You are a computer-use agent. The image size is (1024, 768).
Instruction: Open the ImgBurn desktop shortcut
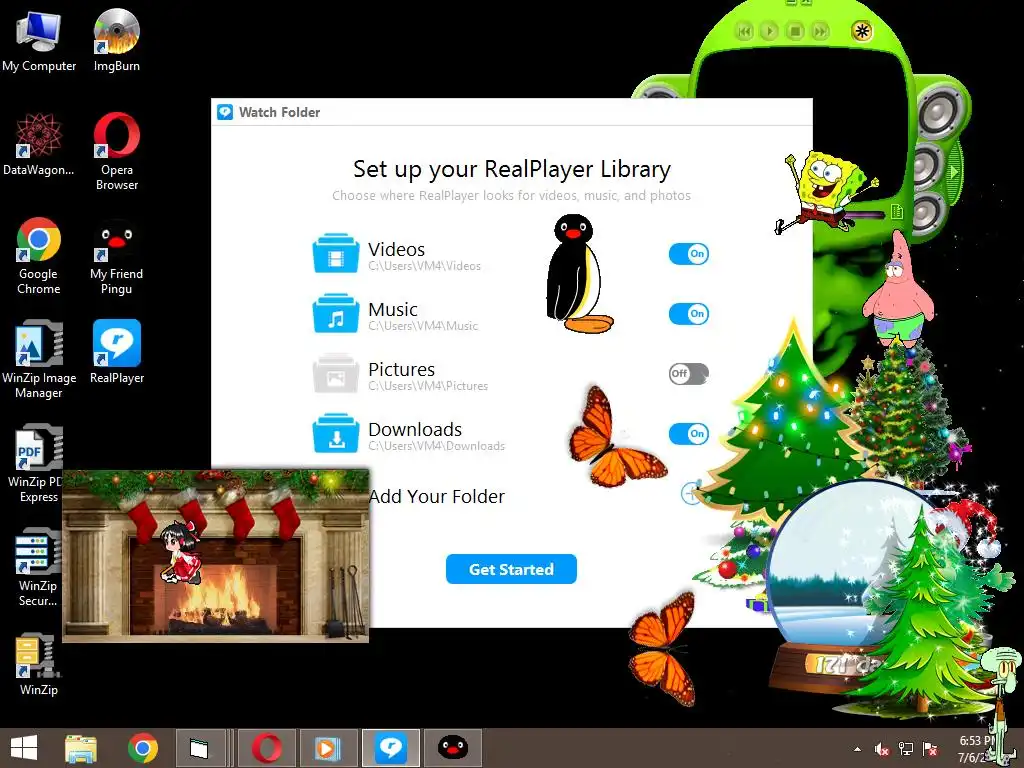116,39
